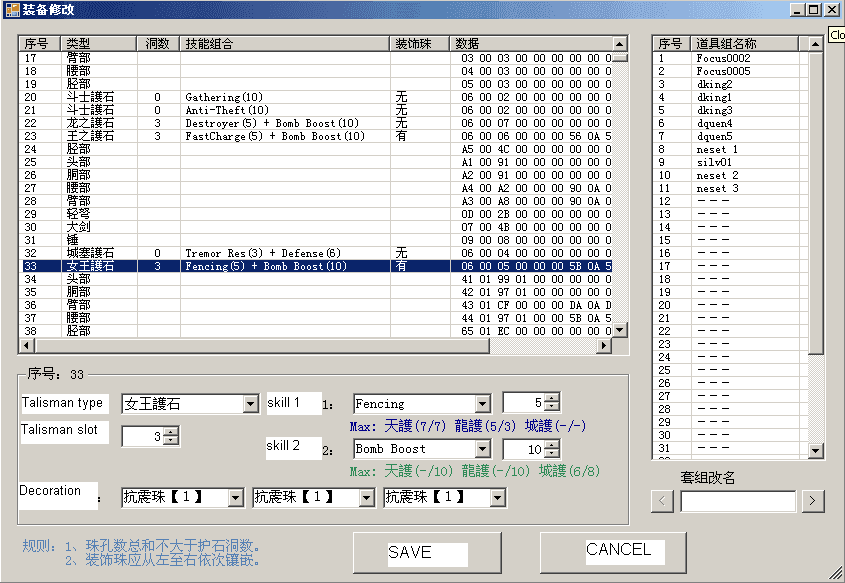Viewport: 845px width, 583px height.
Task: Select row 32 Tremor Res(3) + Defense(6)
Action: pos(315,253)
